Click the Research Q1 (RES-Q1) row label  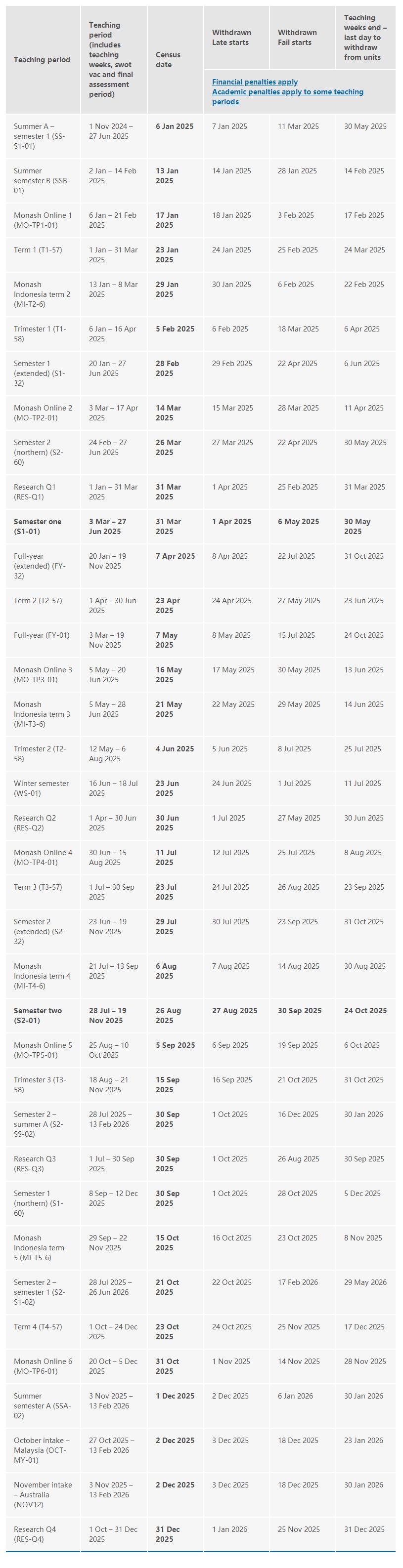coord(34,492)
